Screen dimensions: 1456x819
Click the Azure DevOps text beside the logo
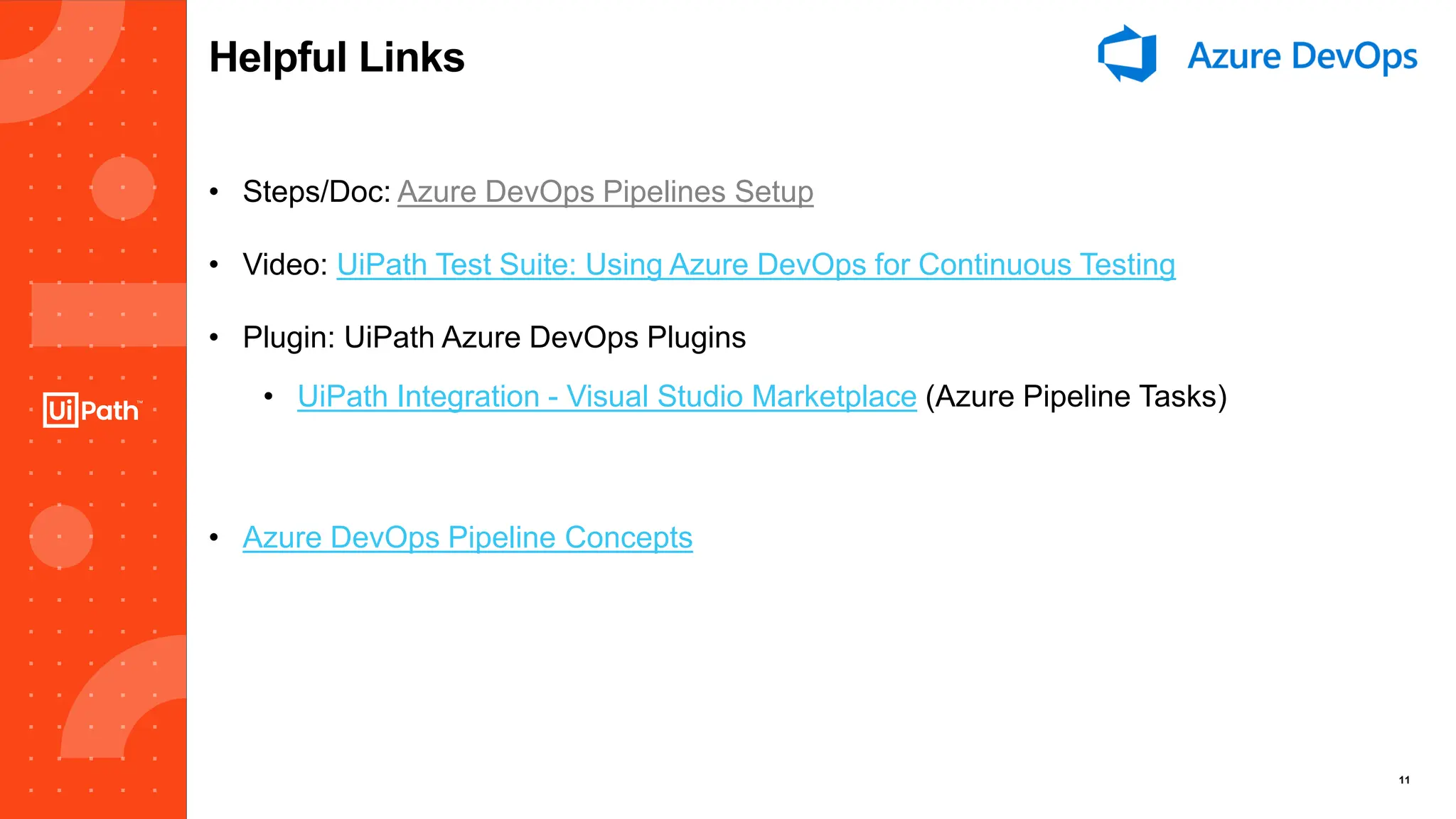(x=1302, y=56)
